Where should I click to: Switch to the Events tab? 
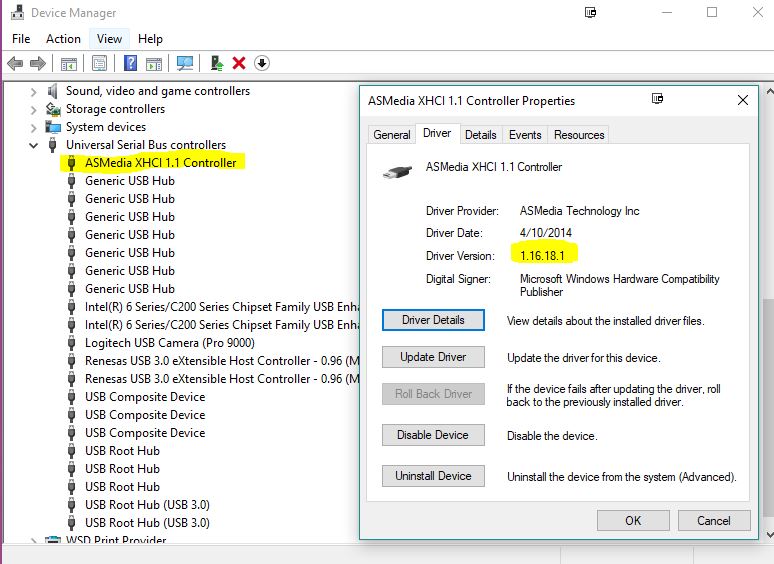click(525, 135)
